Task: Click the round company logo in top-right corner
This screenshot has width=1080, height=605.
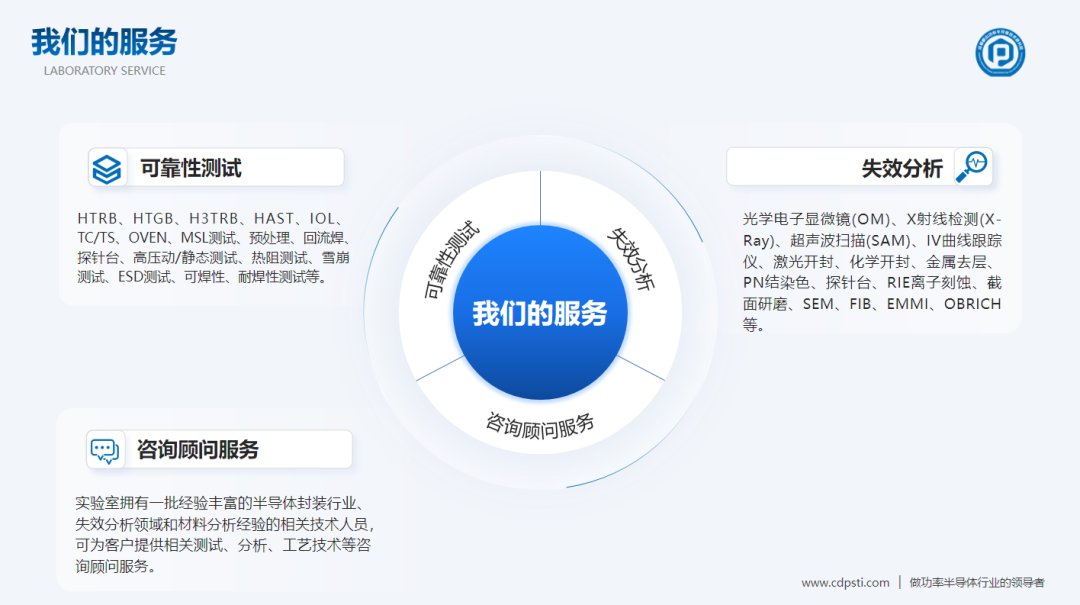Action: pyautogui.click(x=1000, y=53)
